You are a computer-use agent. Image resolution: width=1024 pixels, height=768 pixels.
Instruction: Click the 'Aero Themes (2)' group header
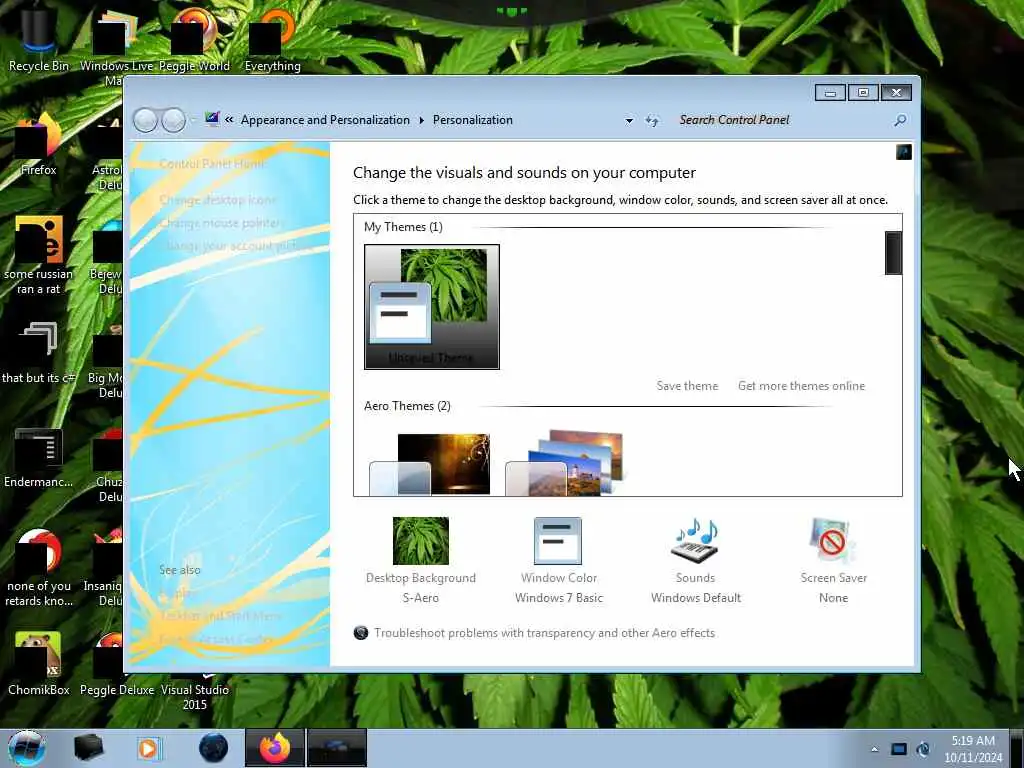tap(407, 406)
